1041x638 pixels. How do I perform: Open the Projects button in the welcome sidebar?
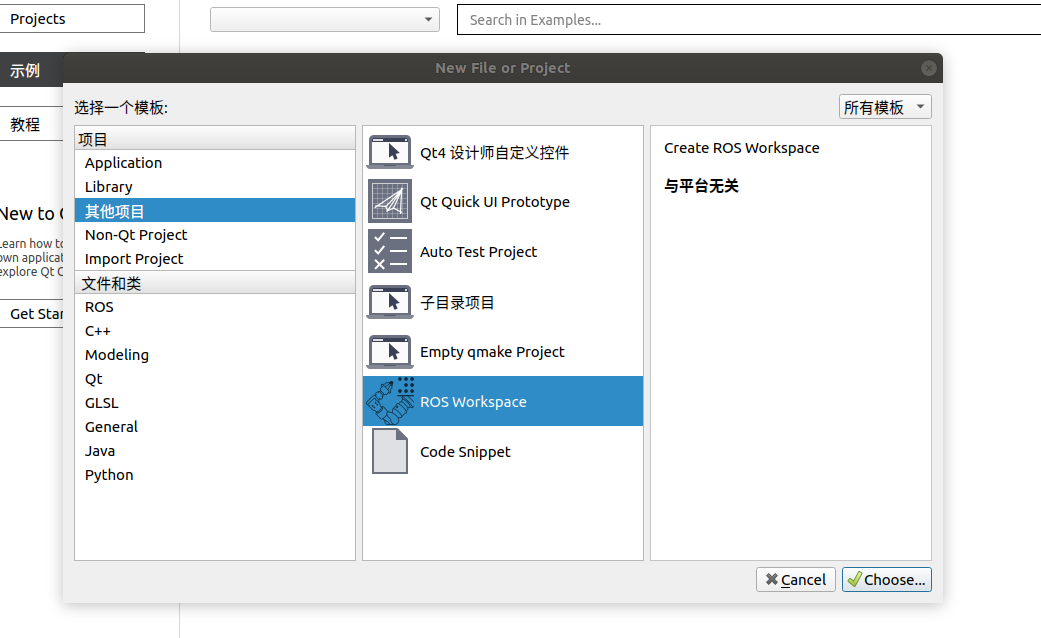click(x=72, y=19)
